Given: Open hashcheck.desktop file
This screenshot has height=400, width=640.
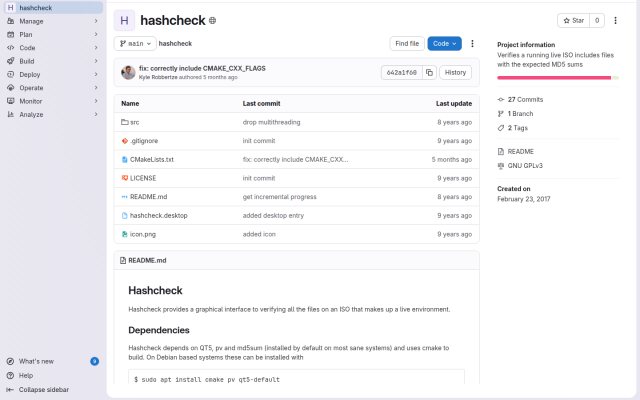Looking at the screenshot, I should [159, 216].
